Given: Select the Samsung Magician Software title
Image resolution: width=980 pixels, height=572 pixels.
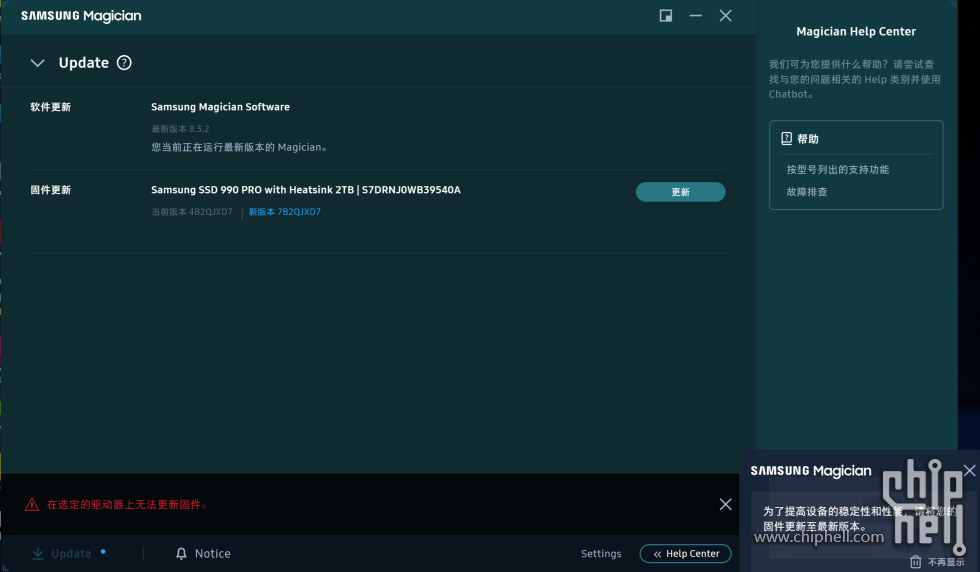Looking at the screenshot, I should 221,107.
